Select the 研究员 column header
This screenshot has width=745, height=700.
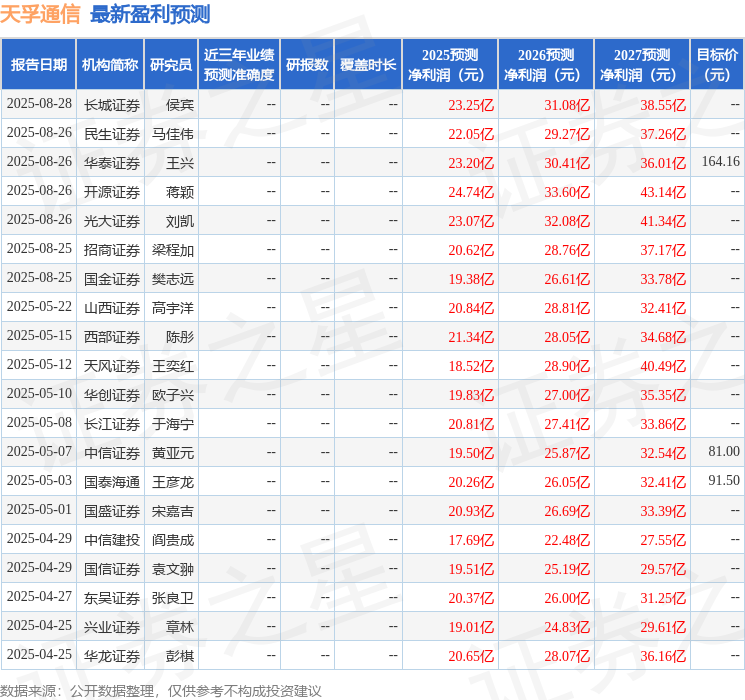pyautogui.click(x=171, y=65)
